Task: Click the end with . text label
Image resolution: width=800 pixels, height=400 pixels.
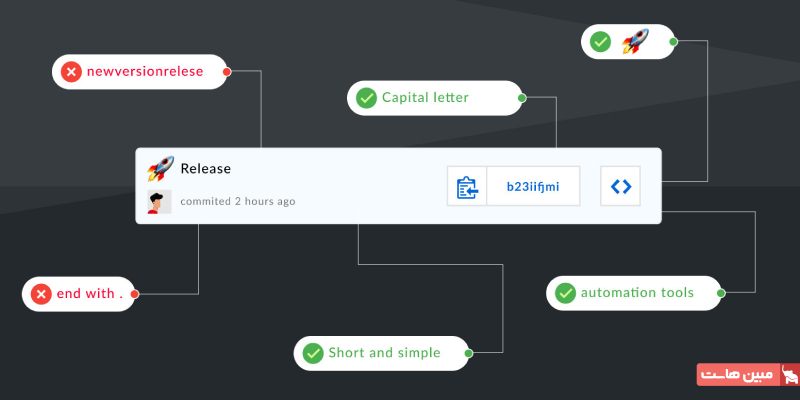Action: pyautogui.click(x=90, y=294)
